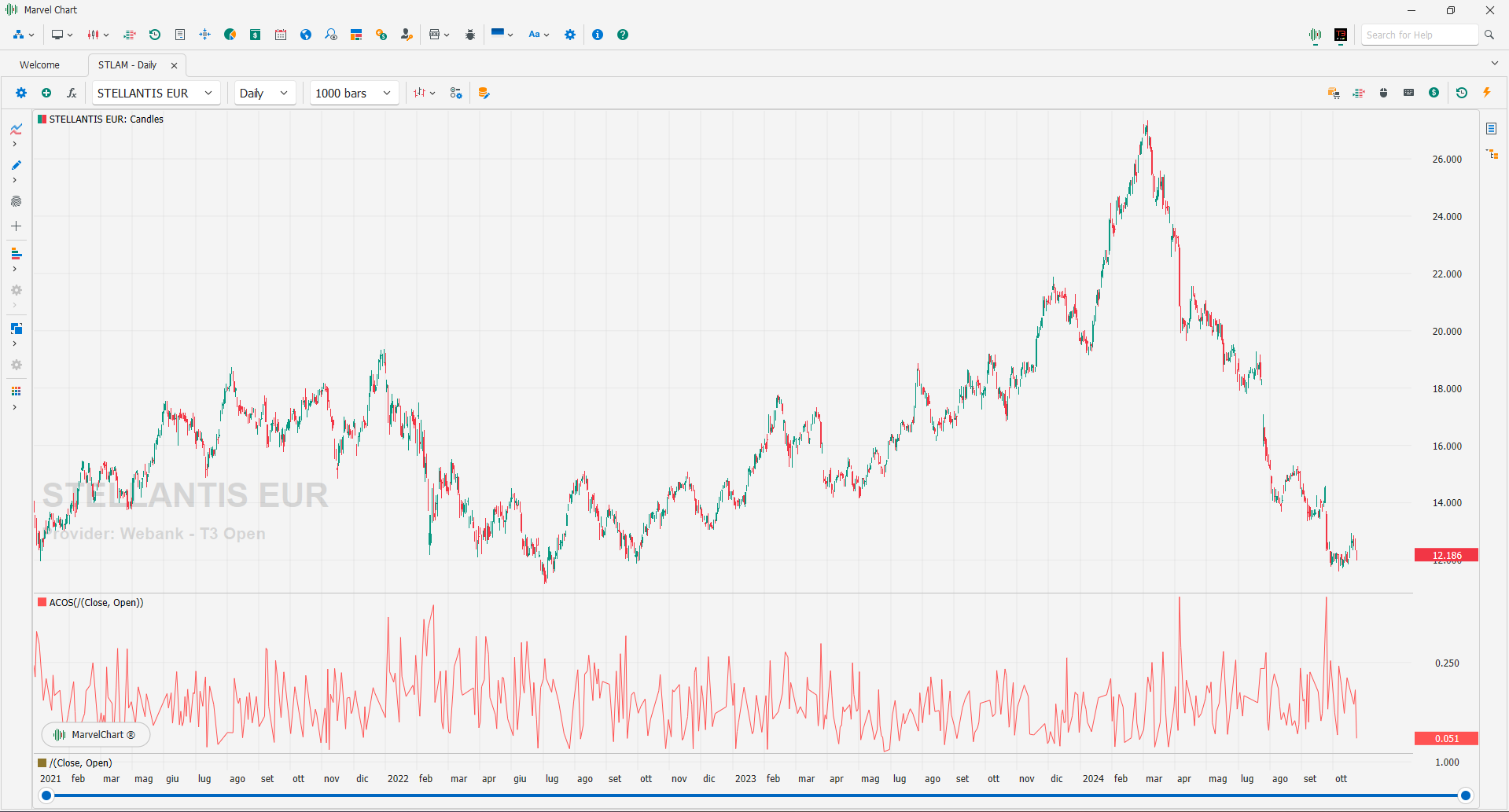Close the STLAM - Daily tab
This screenshot has height=812, width=1509.
[x=175, y=65]
